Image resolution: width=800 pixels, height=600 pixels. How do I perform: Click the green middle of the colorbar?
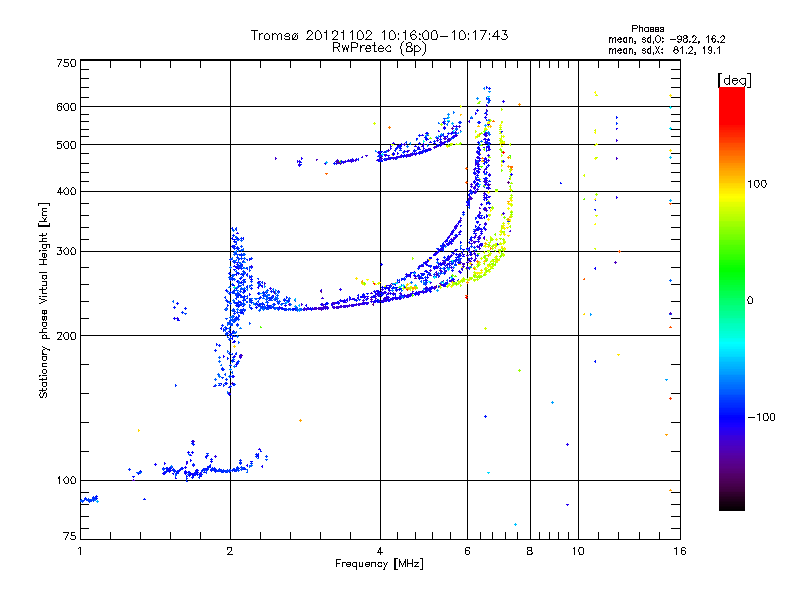[x=732, y=270]
